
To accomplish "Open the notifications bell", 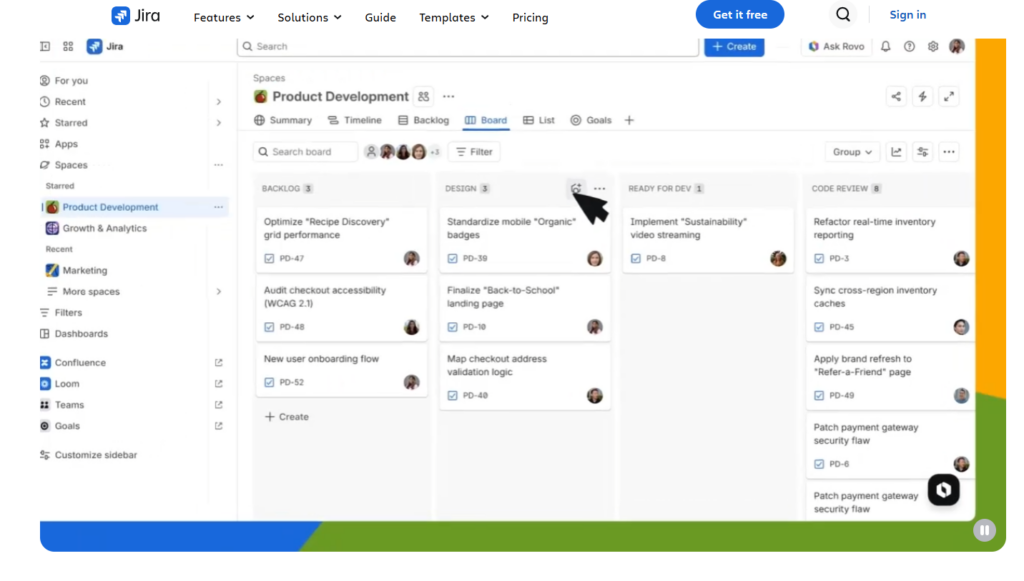I will 886,46.
